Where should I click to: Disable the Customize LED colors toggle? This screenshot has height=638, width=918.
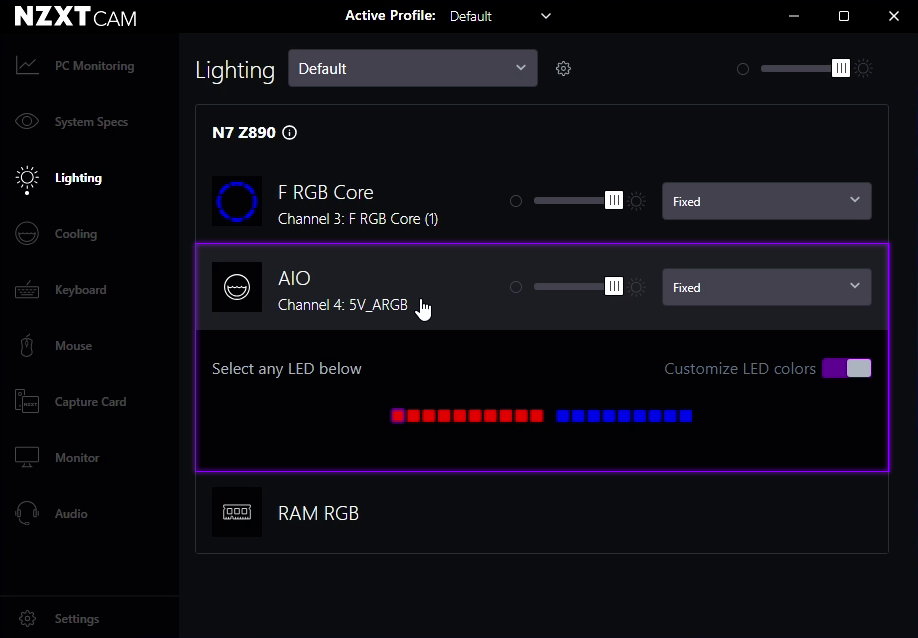click(x=846, y=368)
